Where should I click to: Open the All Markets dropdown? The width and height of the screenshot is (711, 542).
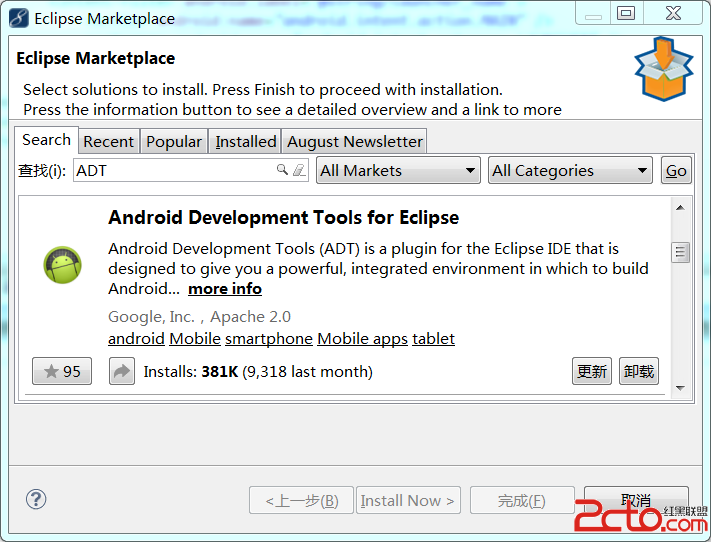point(398,171)
